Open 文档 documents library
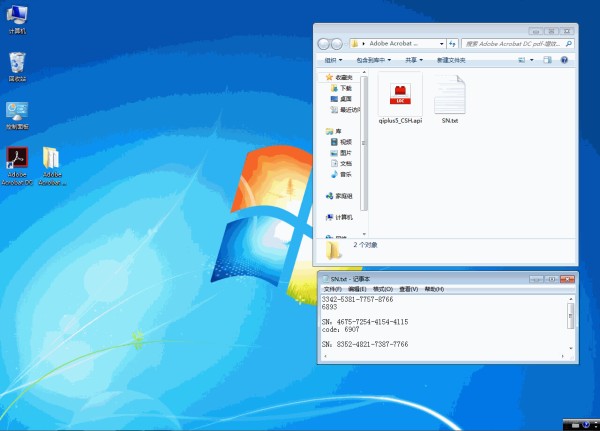 pos(341,163)
